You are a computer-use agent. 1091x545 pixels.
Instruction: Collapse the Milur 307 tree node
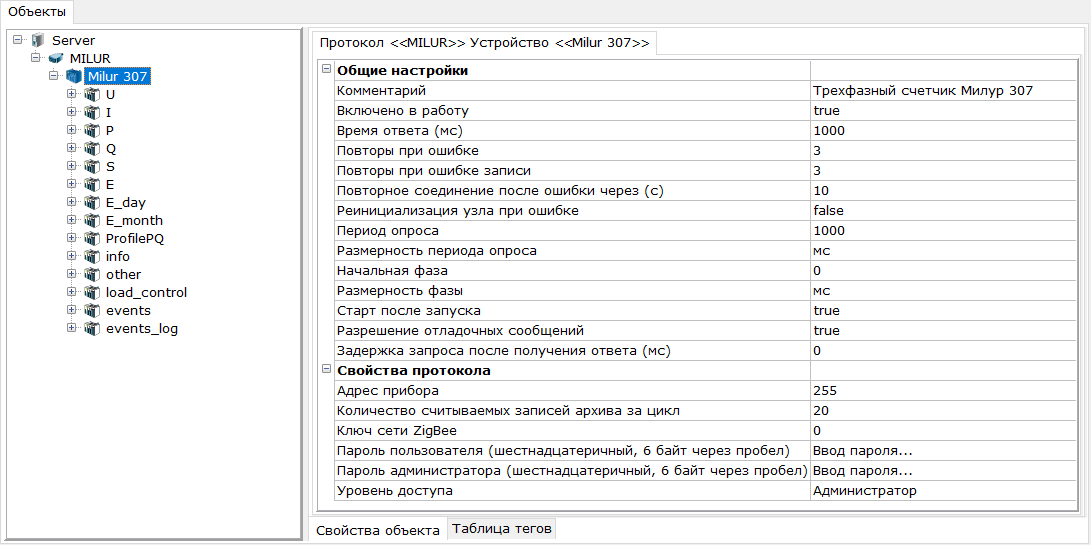coord(54,76)
